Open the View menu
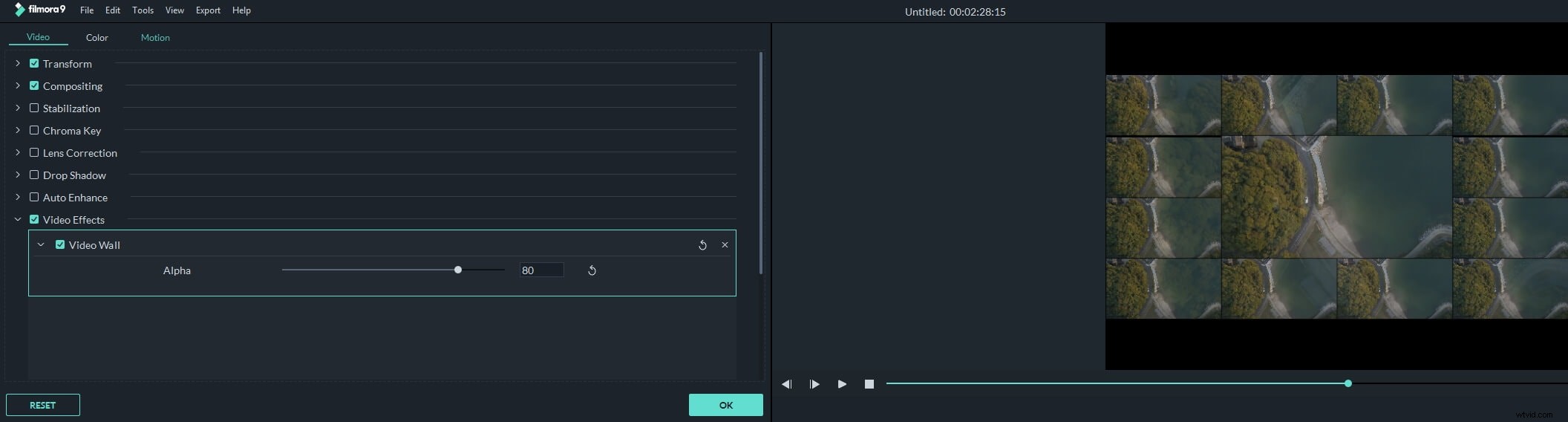Screen dimensions: 1568x422 (x=174, y=10)
